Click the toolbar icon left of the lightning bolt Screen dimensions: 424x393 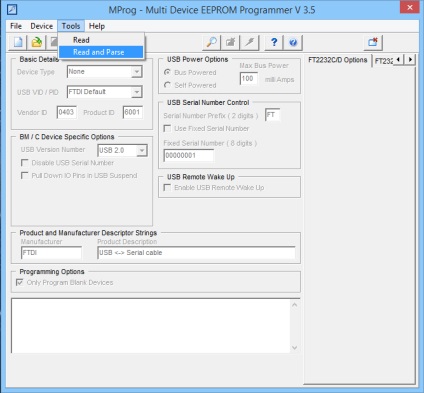pyautogui.click(x=230, y=42)
